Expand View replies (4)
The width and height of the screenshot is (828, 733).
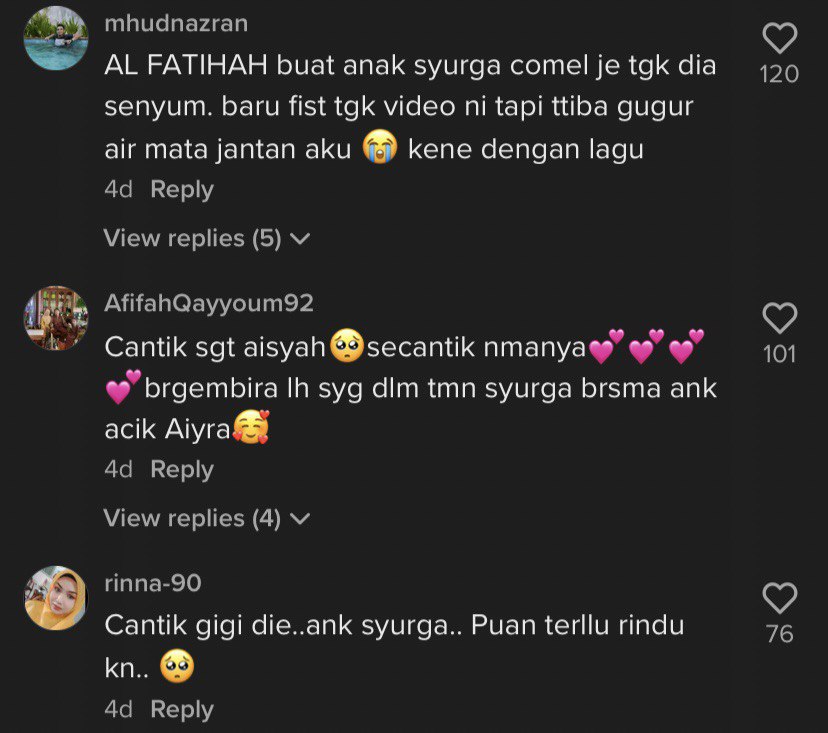click(206, 518)
